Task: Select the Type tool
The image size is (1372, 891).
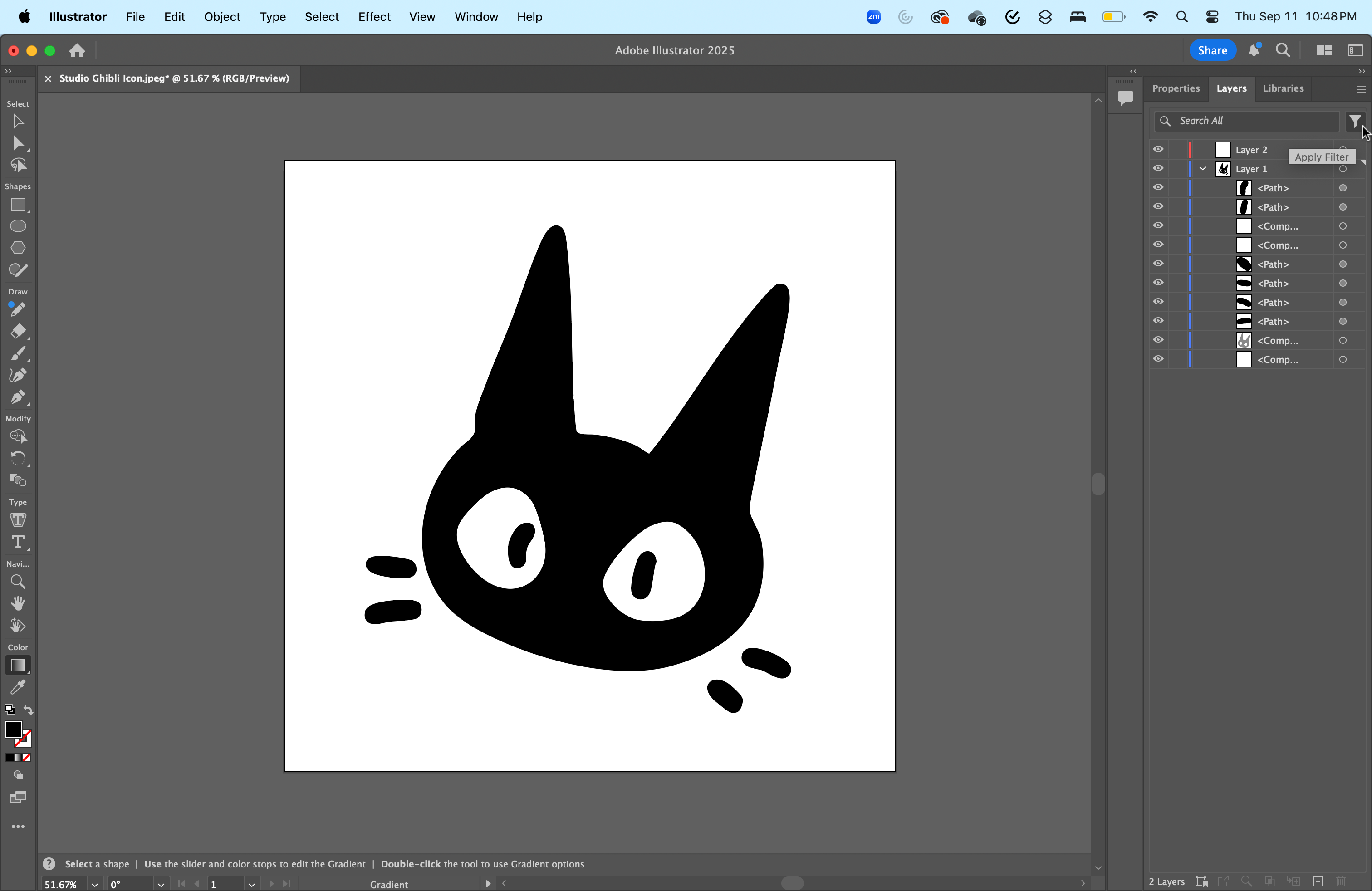Action: 18,542
